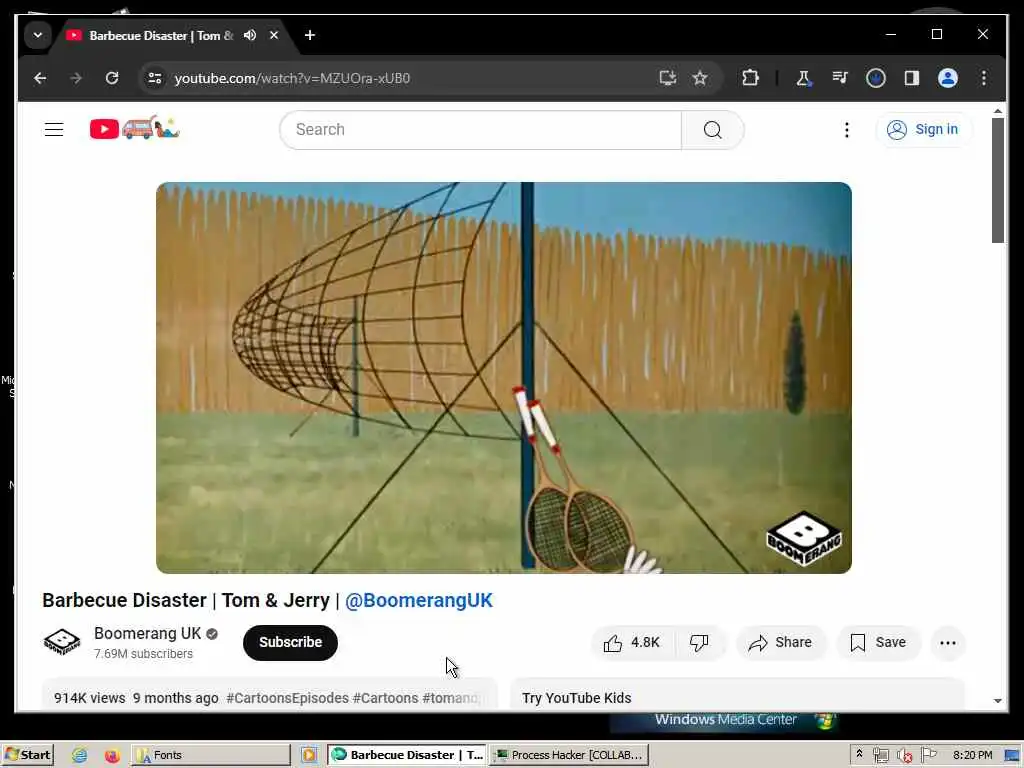Open the YouTube hamburger guide menu
This screenshot has height=768, width=1024.
point(54,129)
